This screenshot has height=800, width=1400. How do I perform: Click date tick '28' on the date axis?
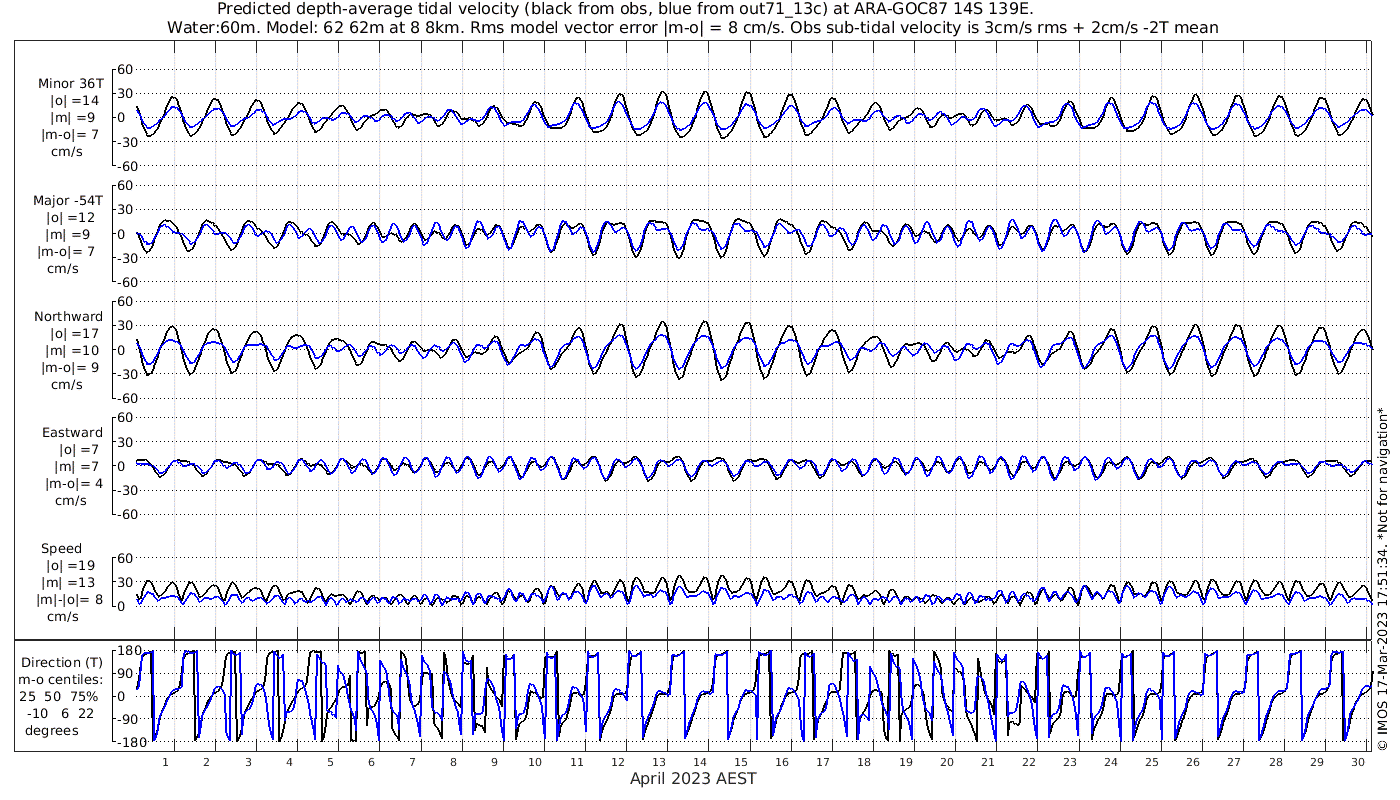pos(1275,762)
